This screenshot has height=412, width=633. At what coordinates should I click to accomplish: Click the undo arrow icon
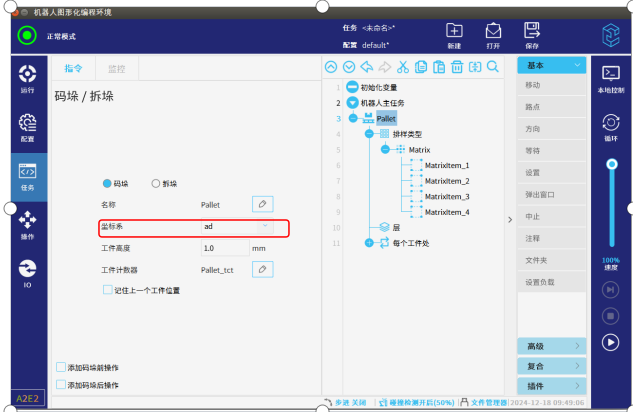point(367,68)
